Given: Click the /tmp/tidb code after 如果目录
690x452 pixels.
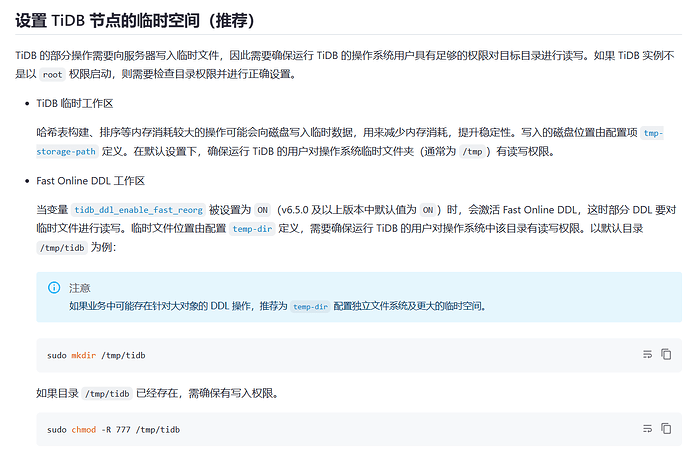Looking at the screenshot, I should pos(107,393).
